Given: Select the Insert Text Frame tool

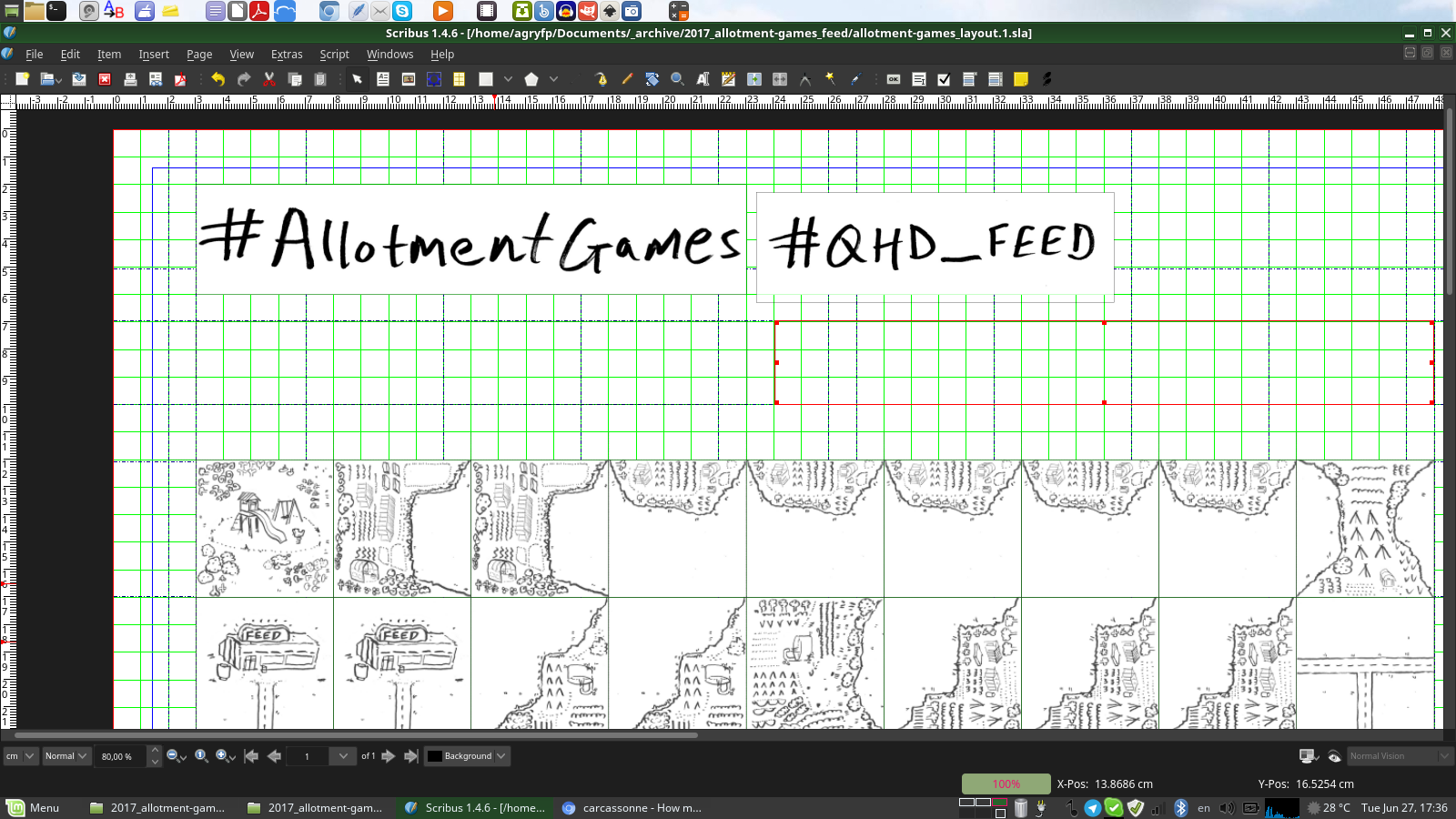Looking at the screenshot, I should point(383,79).
